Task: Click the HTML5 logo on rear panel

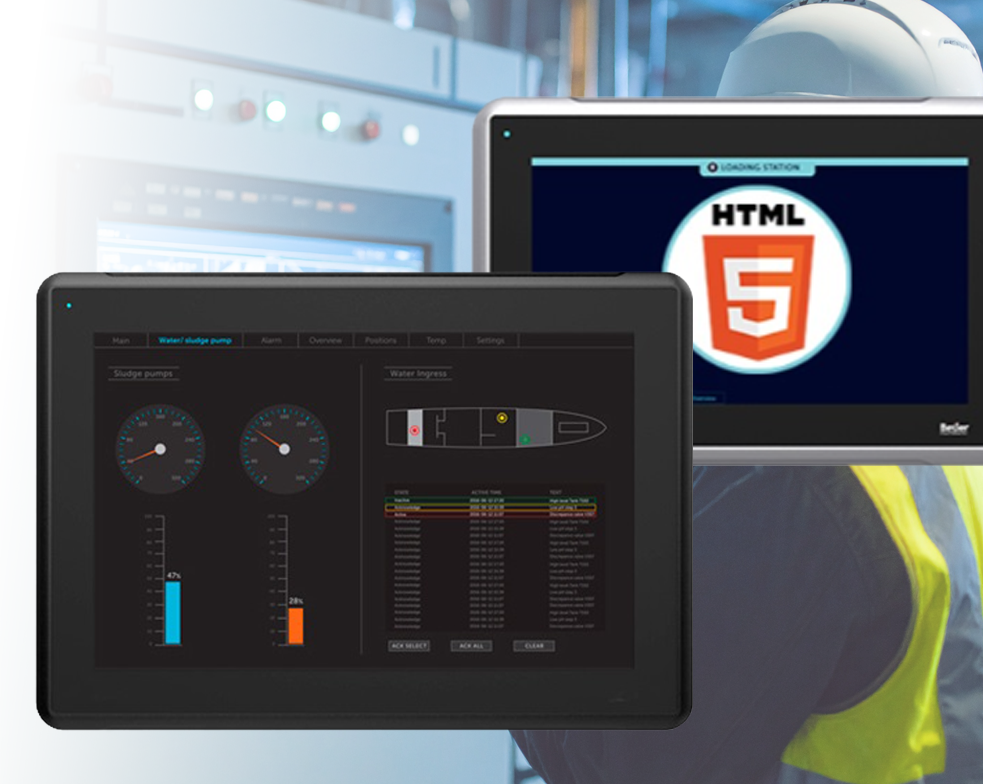Action: point(757,280)
